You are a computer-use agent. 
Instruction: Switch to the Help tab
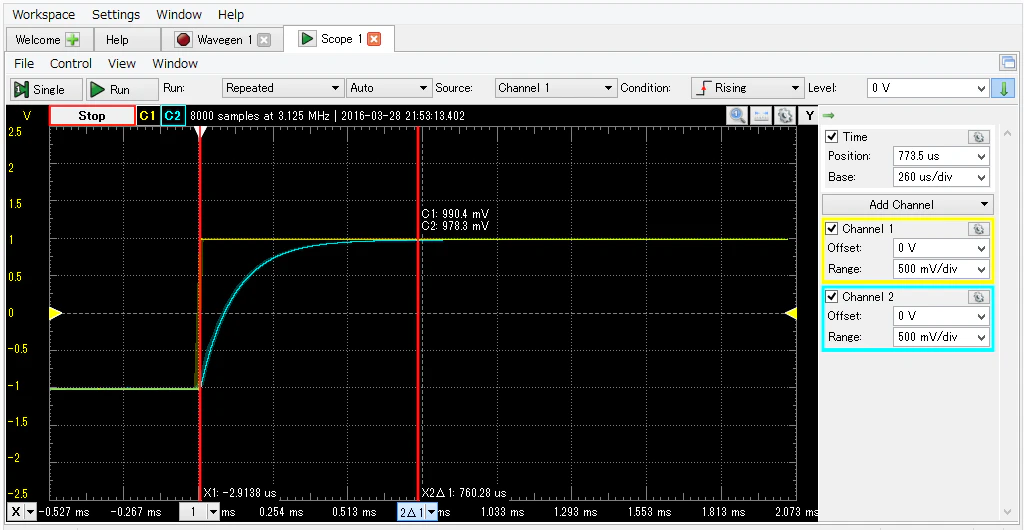[x=117, y=40]
